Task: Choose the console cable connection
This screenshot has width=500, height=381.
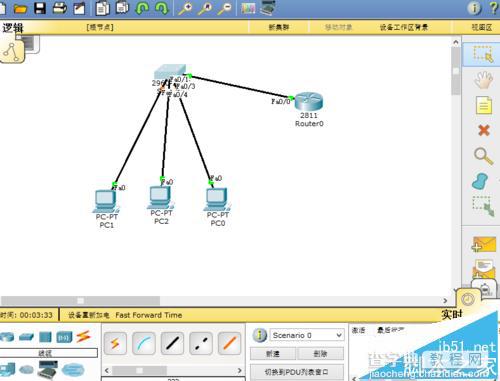Action: point(144,343)
